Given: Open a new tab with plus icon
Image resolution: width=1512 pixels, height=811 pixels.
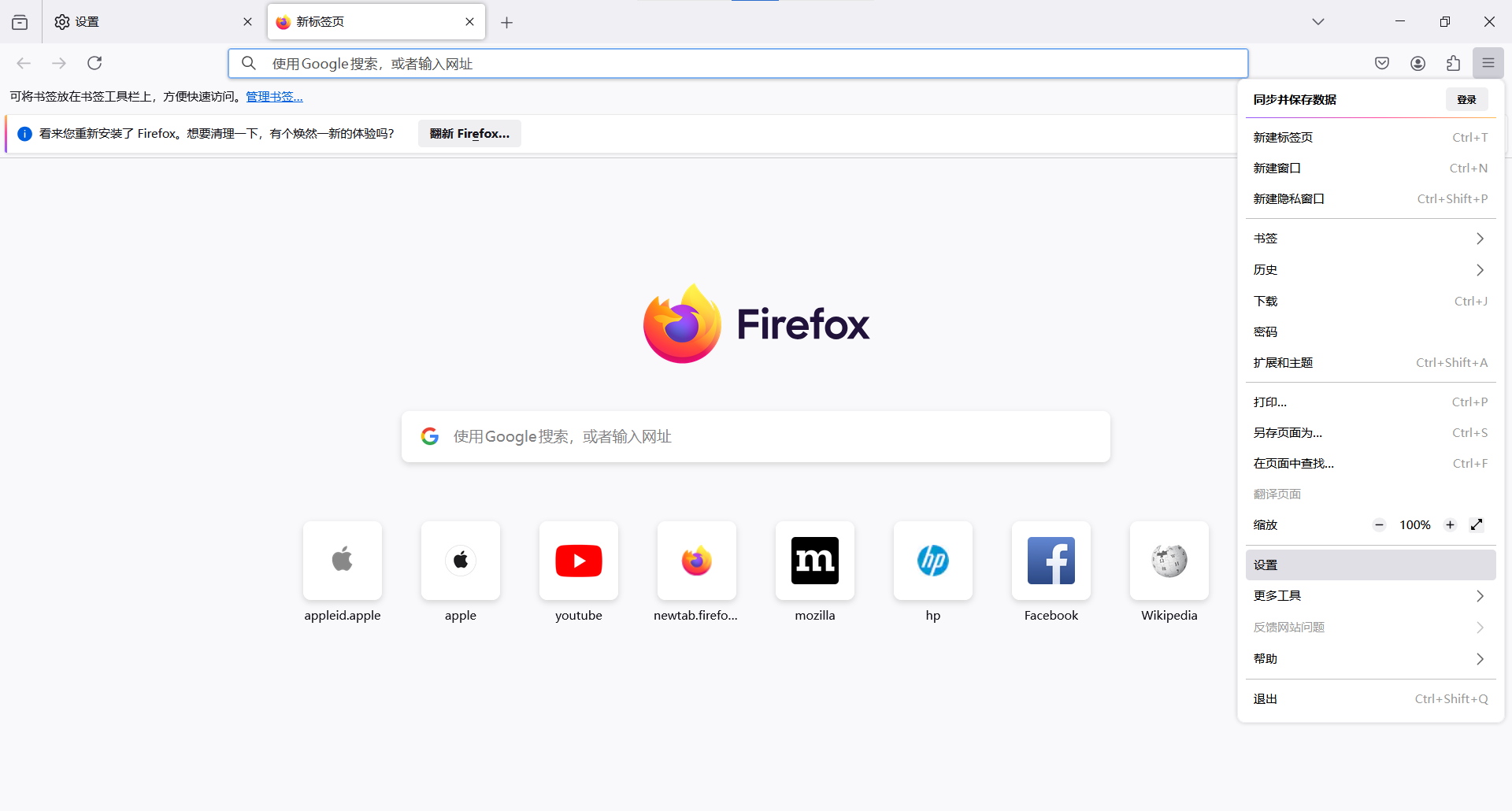Looking at the screenshot, I should tap(506, 22).
